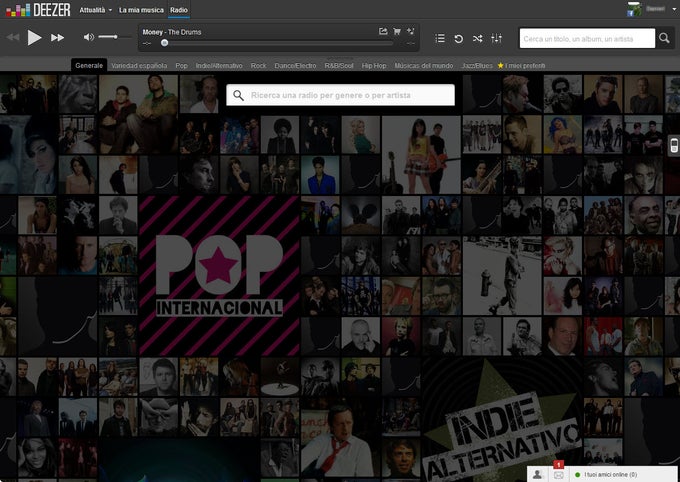Image resolution: width=680 pixels, height=482 pixels.
Task: Skip to the next track
Action: pyautogui.click(x=57, y=38)
